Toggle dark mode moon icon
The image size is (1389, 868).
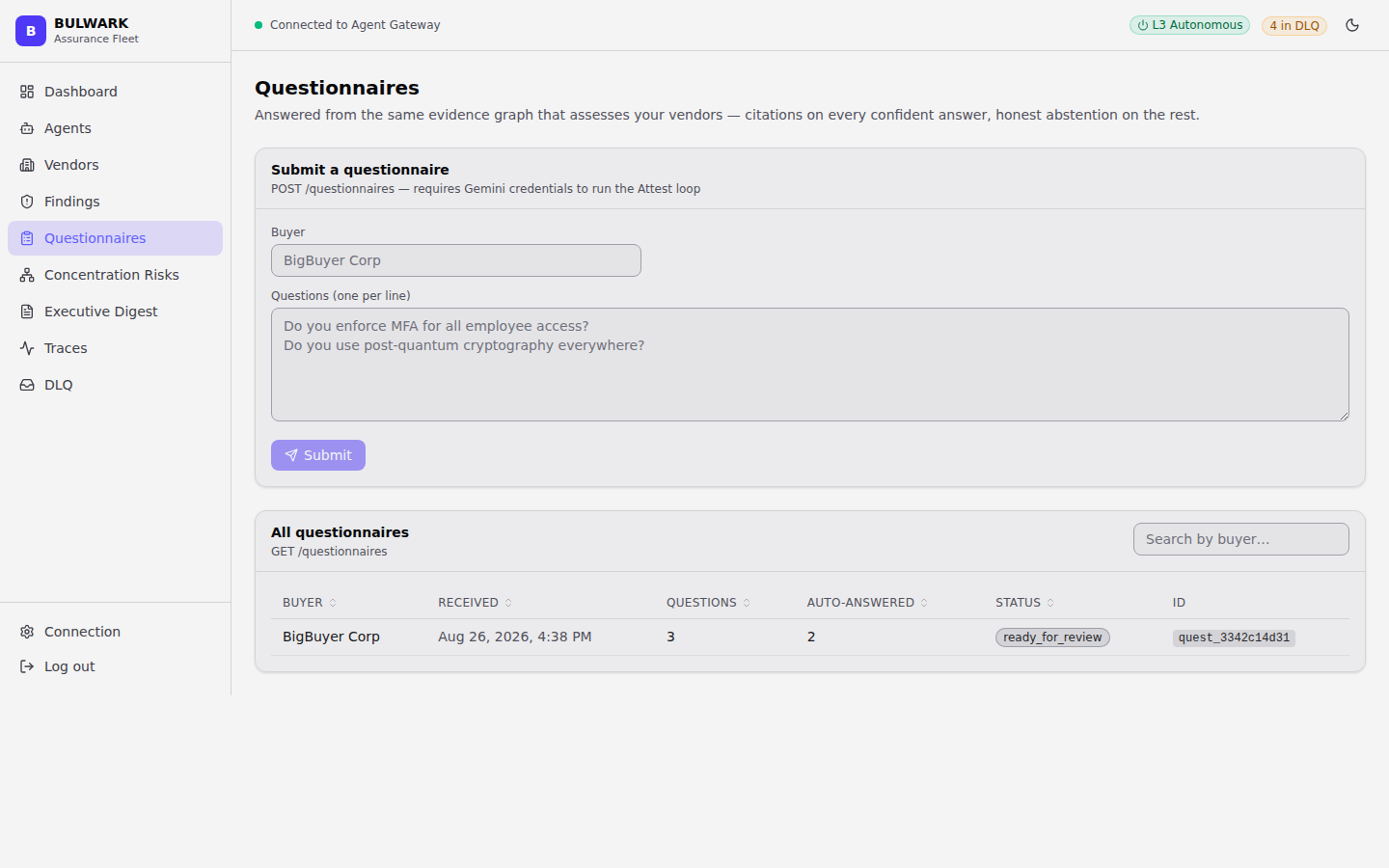coord(1352,25)
